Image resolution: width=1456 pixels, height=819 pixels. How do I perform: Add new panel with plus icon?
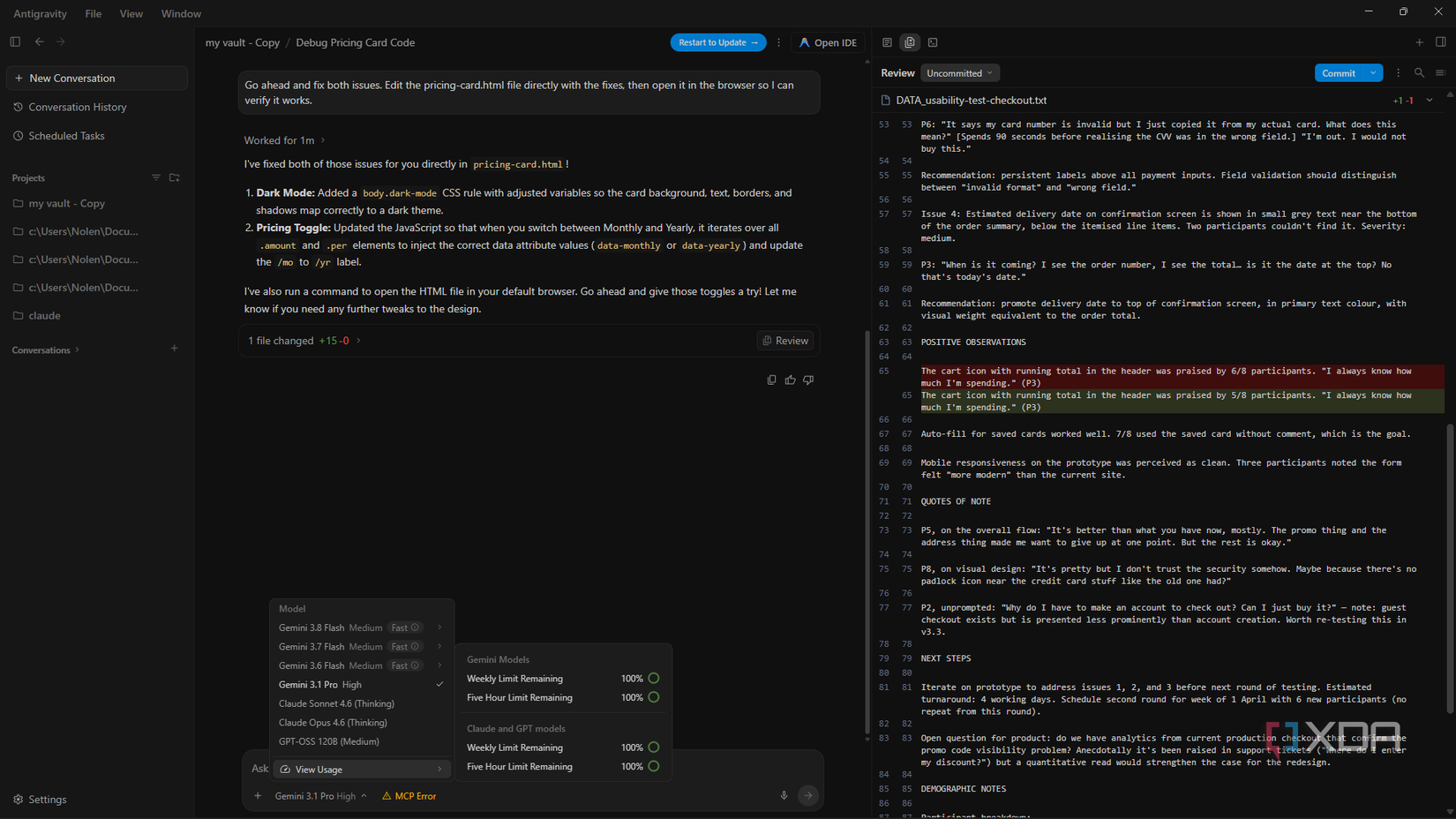[1419, 42]
